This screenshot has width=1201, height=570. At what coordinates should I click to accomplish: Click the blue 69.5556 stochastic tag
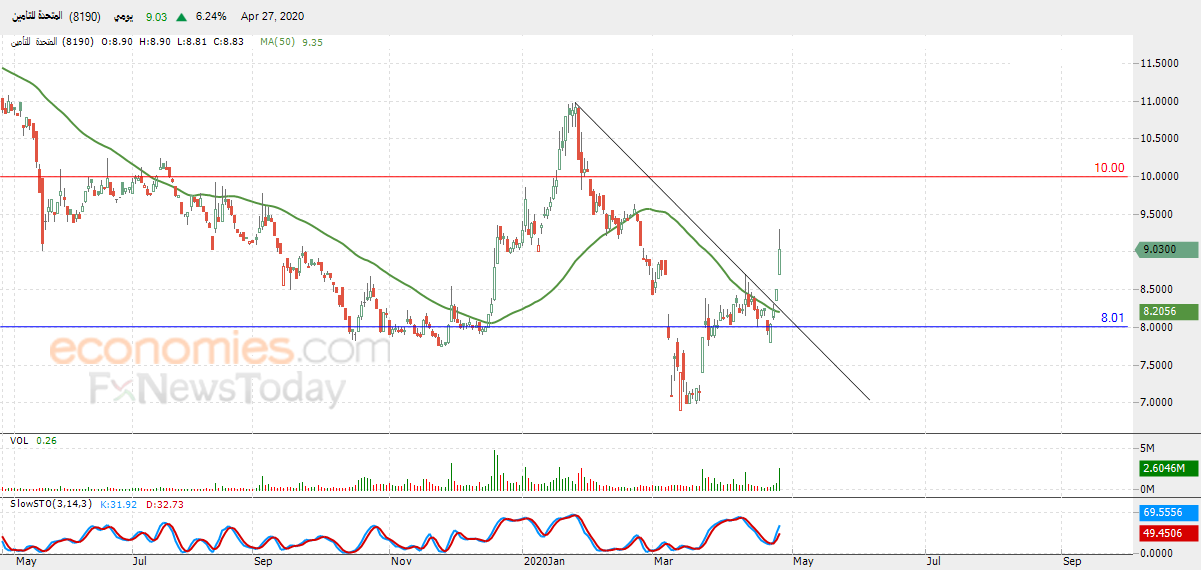point(1166,511)
